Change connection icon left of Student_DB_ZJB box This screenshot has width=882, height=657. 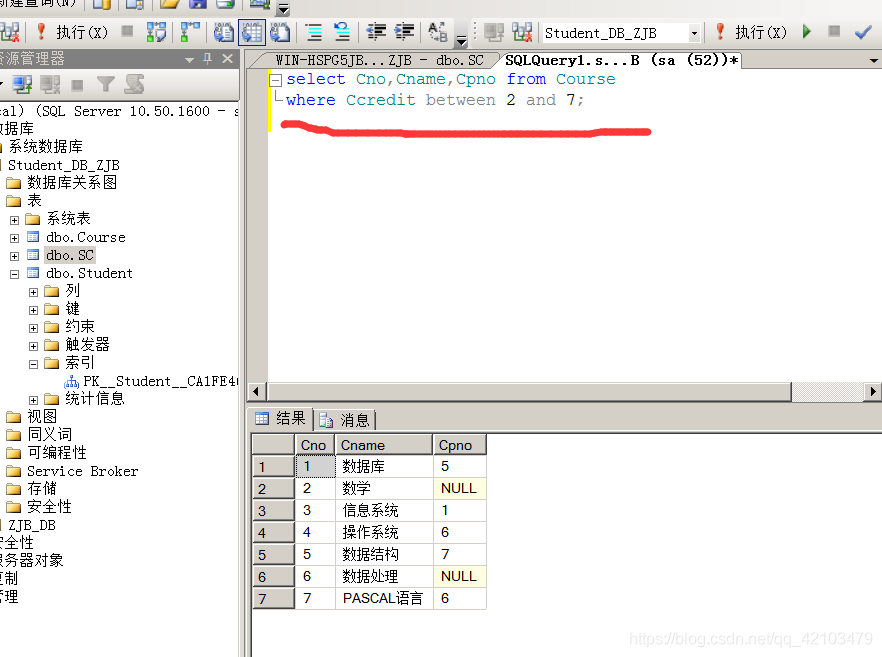(x=522, y=32)
